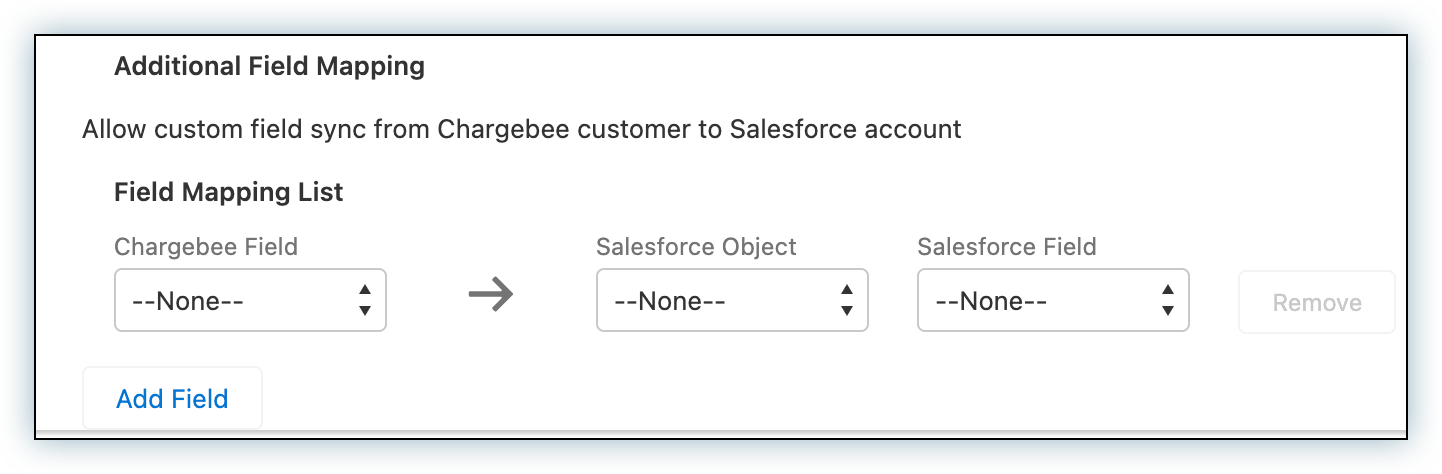Click the up triangle in Salesforce Field select
This screenshot has height=474, width=1442.
[1168, 290]
